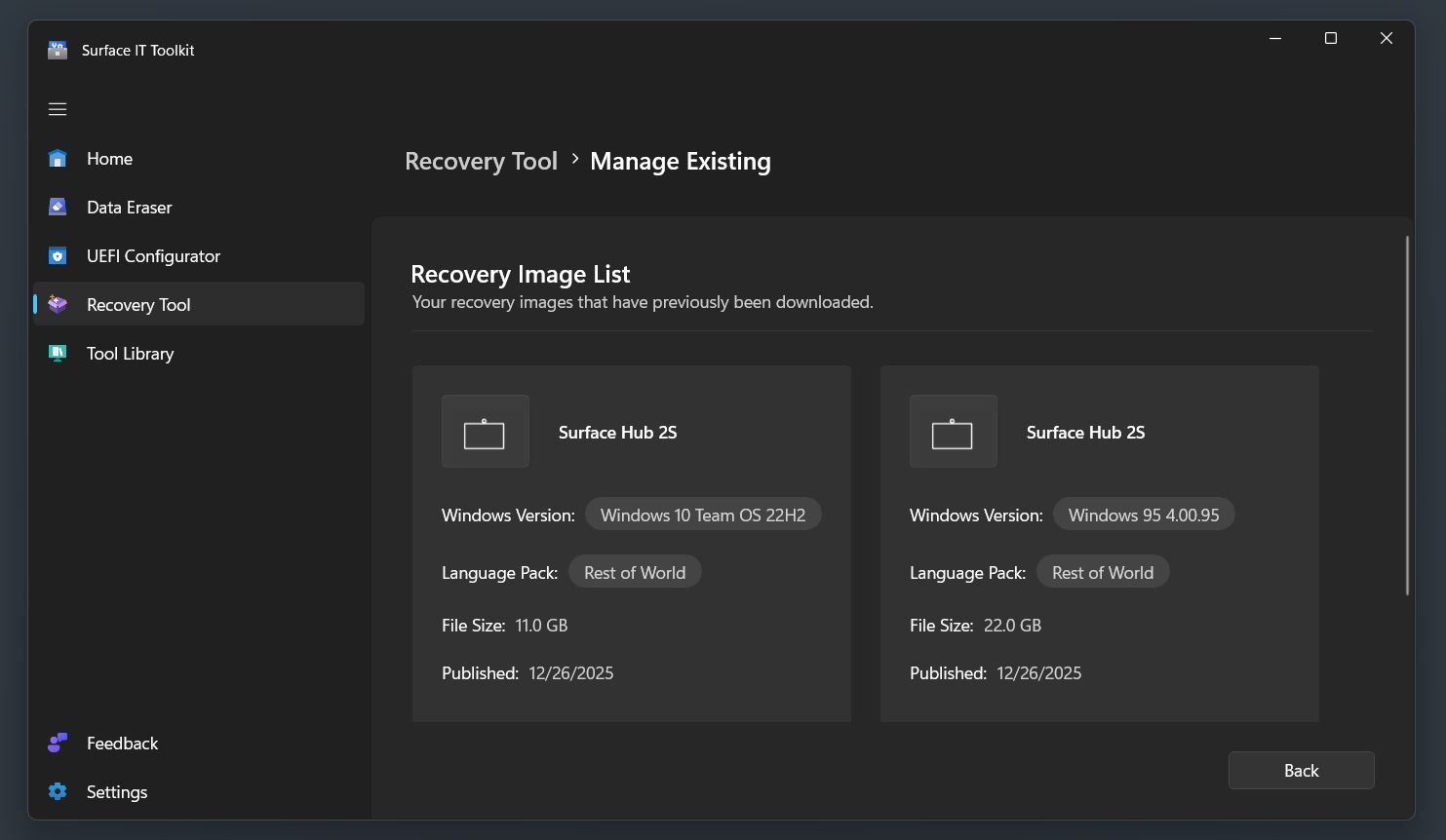This screenshot has width=1446, height=840.
Task: Open the hamburger navigation menu
Action: [x=58, y=109]
